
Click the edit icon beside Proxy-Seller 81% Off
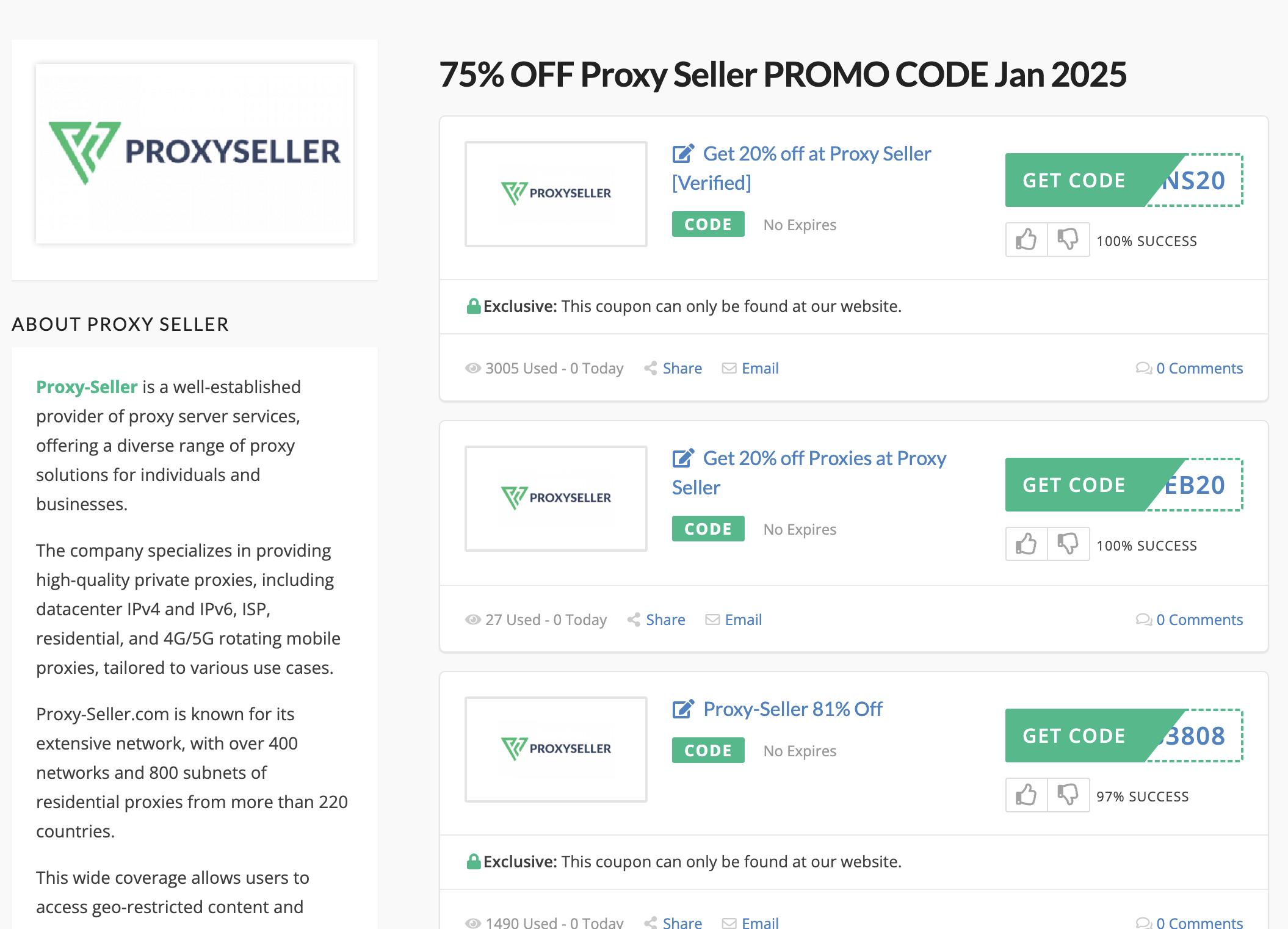click(x=683, y=709)
